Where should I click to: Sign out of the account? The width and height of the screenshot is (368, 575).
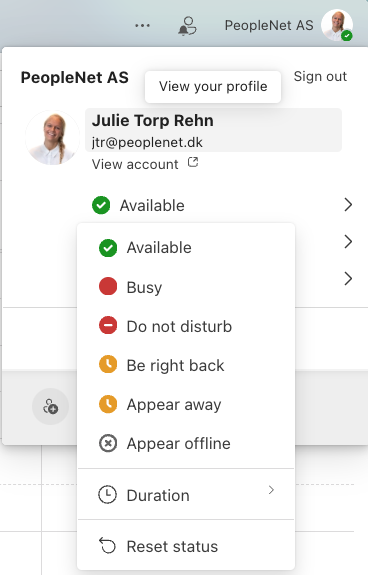coord(320,76)
